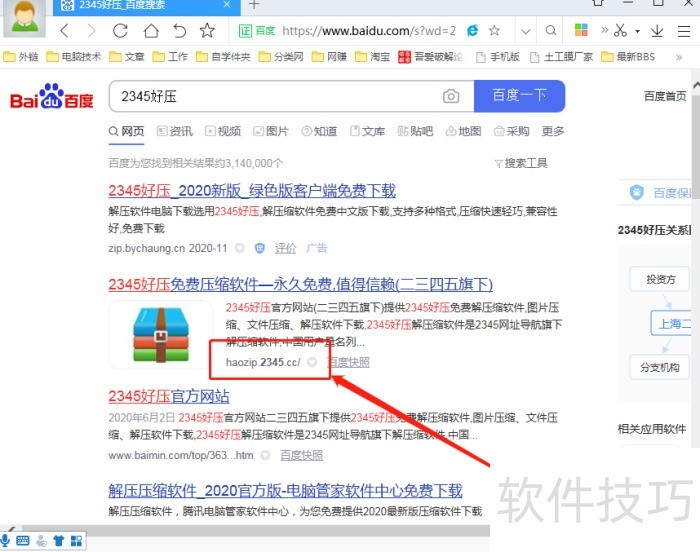This screenshot has height=552, width=700.
Task: Open the 手机版 bookmark
Action: pos(498,57)
